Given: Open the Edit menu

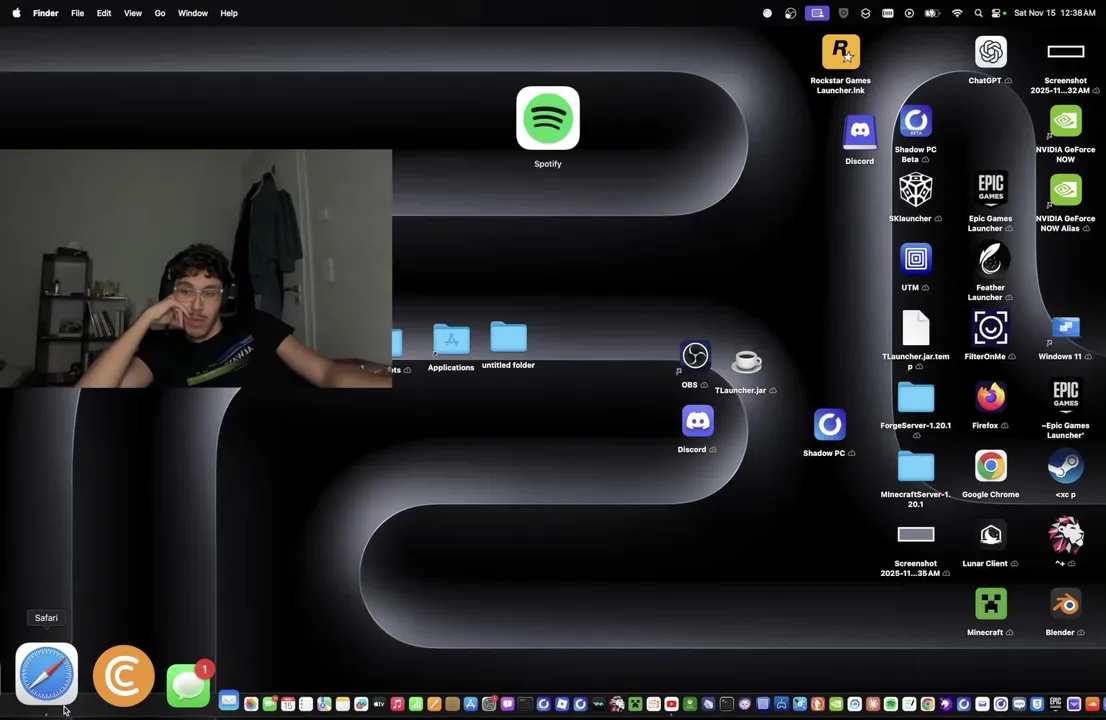Looking at the screenshot, I should [104, 13].
